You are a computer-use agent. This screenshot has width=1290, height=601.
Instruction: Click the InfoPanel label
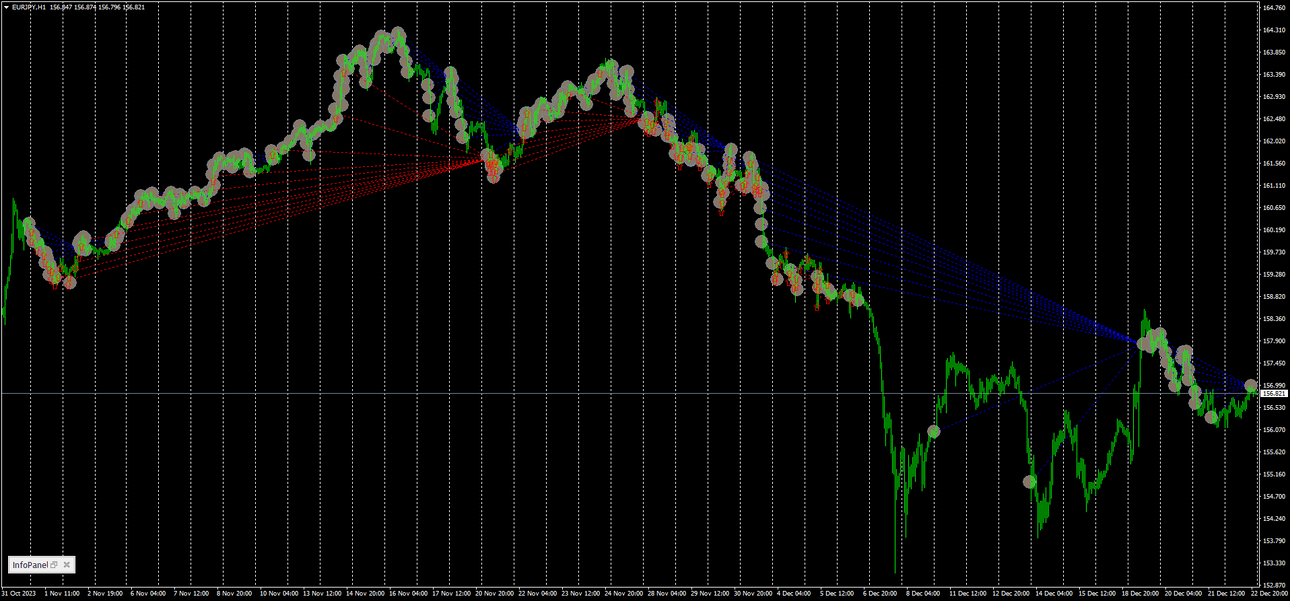coord(30,565)
